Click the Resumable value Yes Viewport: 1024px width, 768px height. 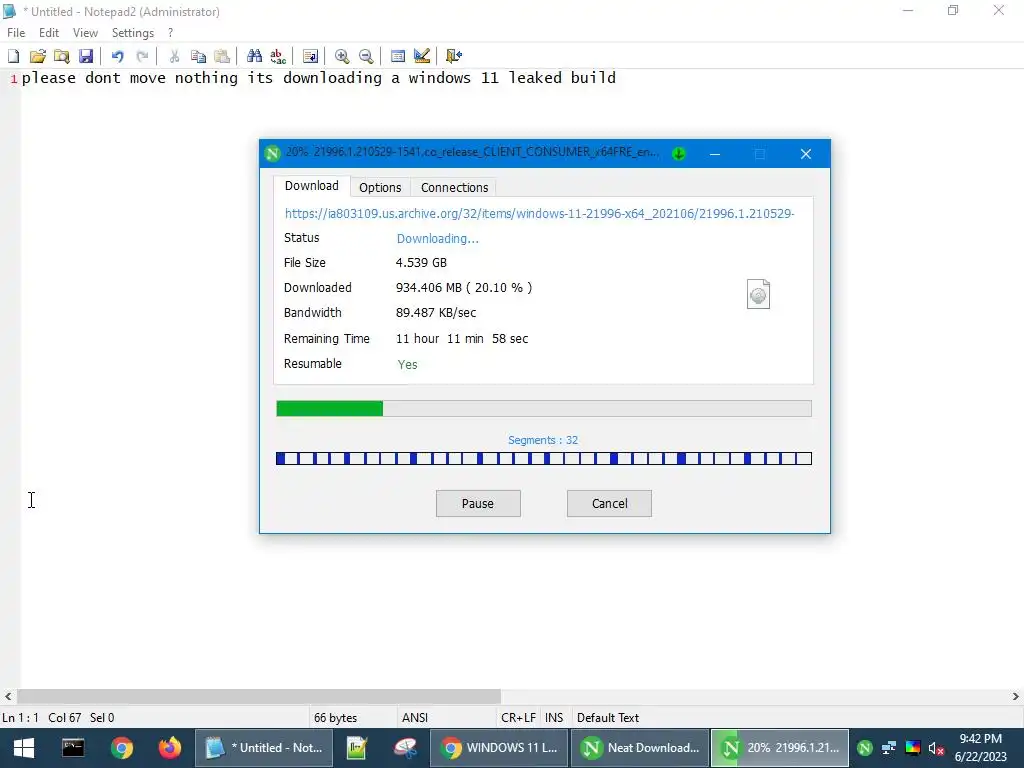408,364
